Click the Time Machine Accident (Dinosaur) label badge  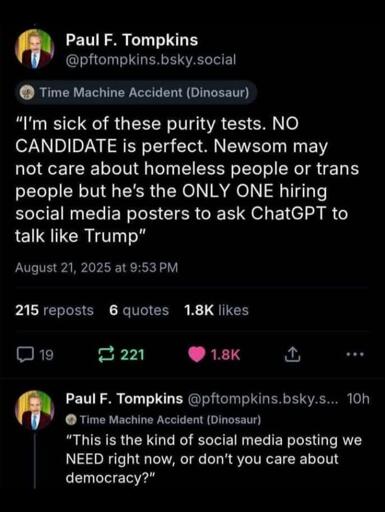pos(137,92)
